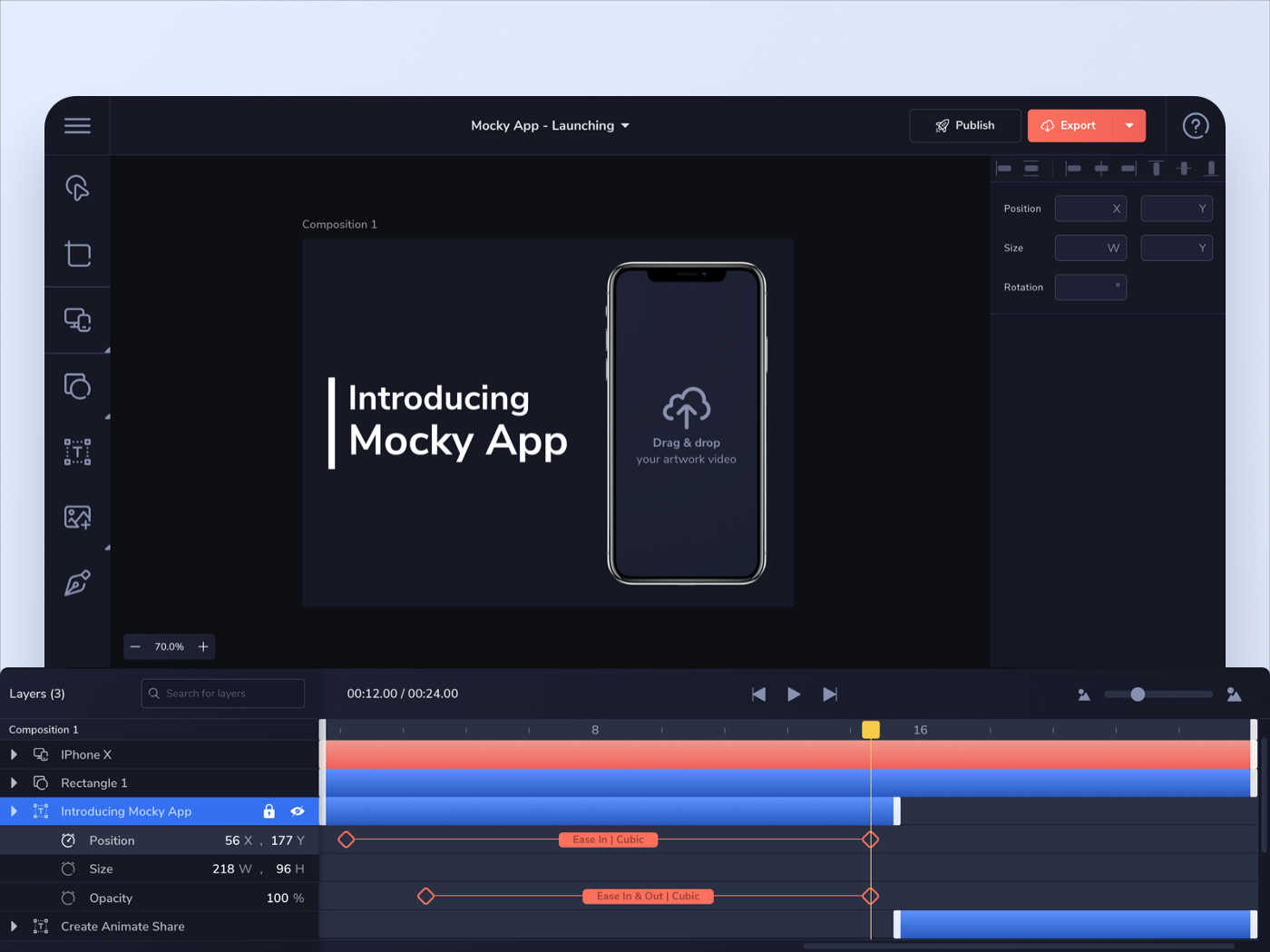Click the align bottom edges icon

tap(1211, 169)
